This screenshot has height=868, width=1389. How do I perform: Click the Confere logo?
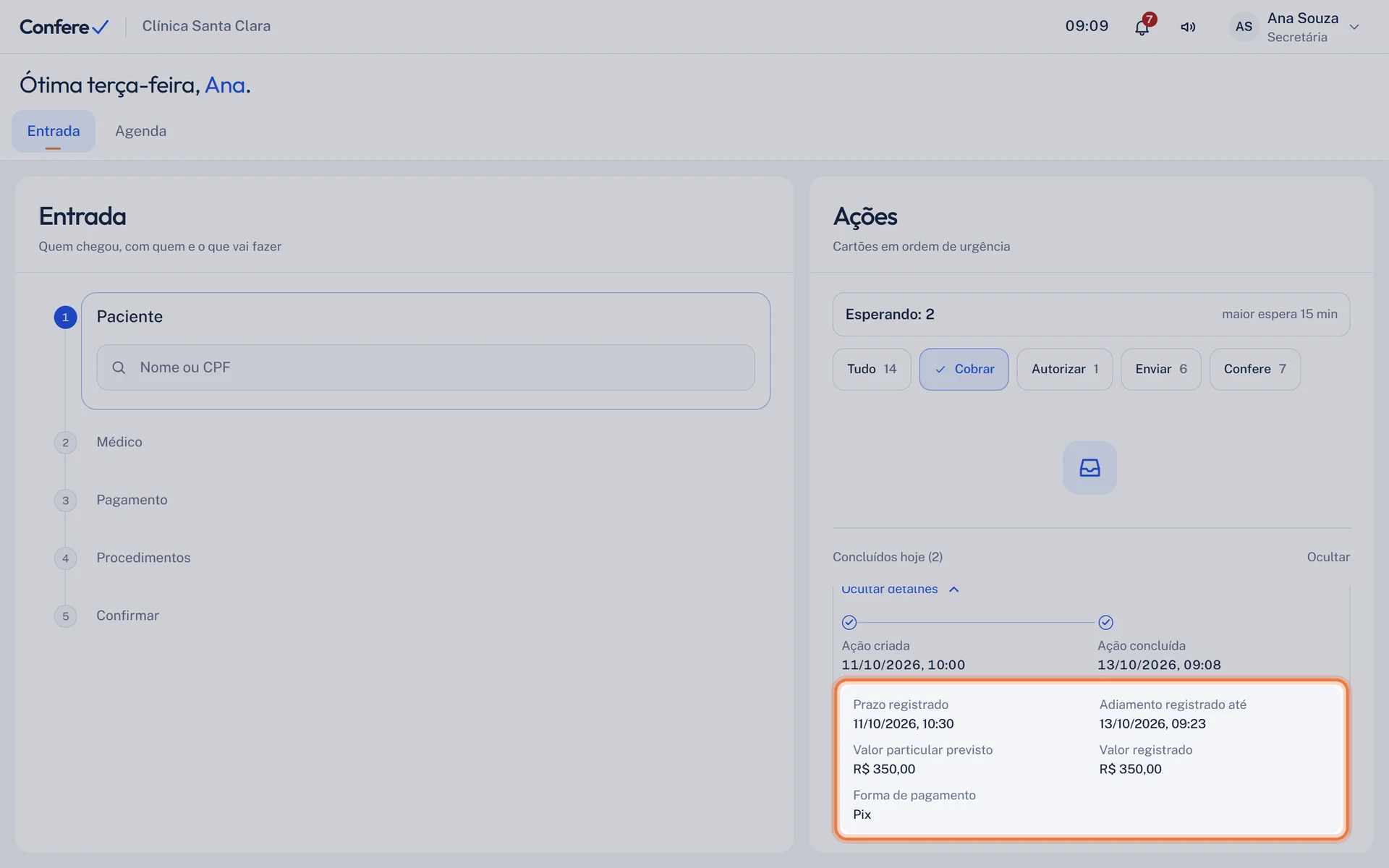[64, 27]
